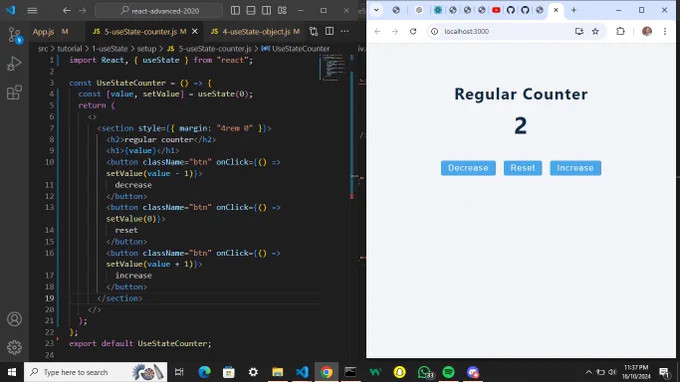Click Chrome back navigation arrow
The width and height of the screenshot is (680, 382).
(377, 31)
